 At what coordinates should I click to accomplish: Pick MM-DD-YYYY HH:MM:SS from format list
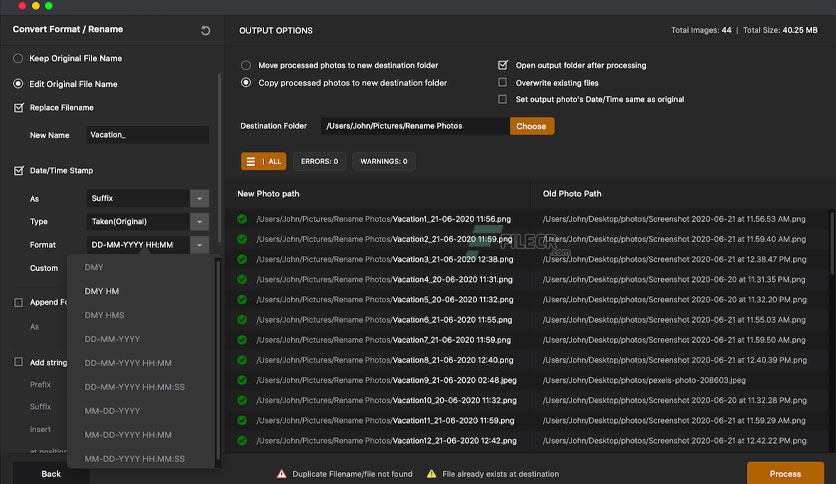(x=134, y=459)
